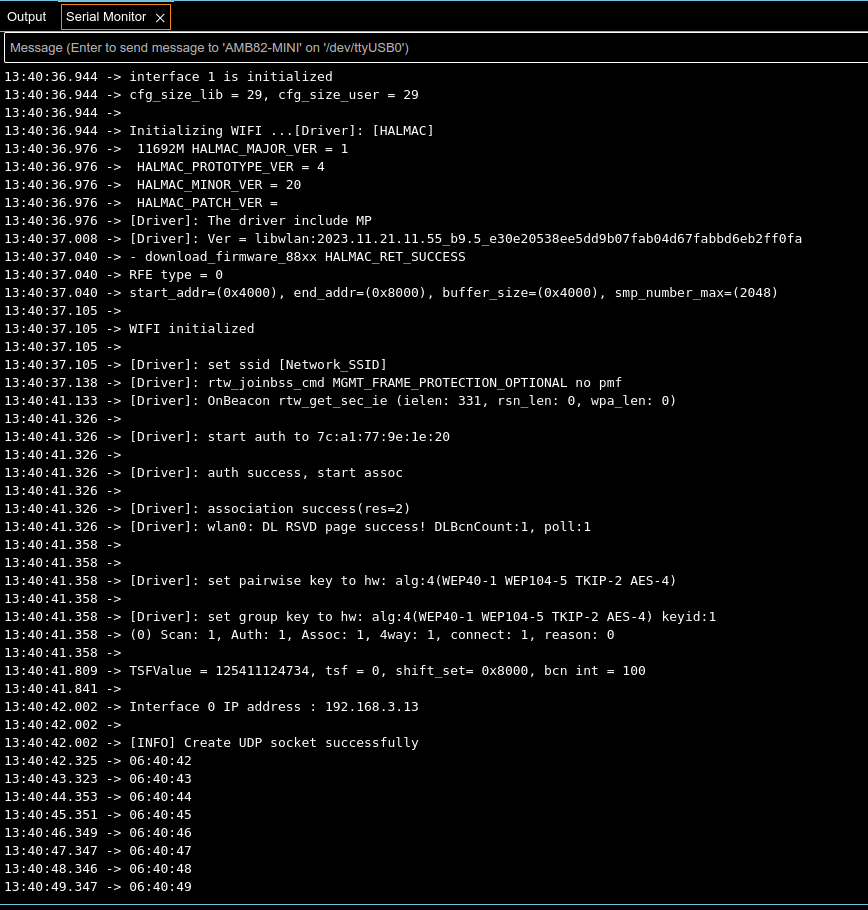Click the libwlan driver version line
Screen dimensions: 868x910
click(465, 239)
